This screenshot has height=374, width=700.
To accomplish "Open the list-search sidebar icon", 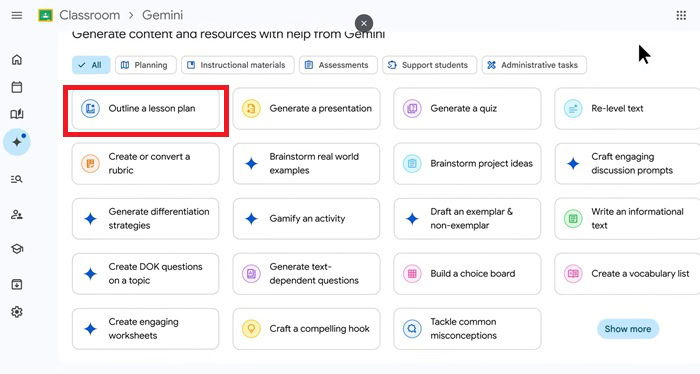I will pyautogui.click(x=17, y=179).
